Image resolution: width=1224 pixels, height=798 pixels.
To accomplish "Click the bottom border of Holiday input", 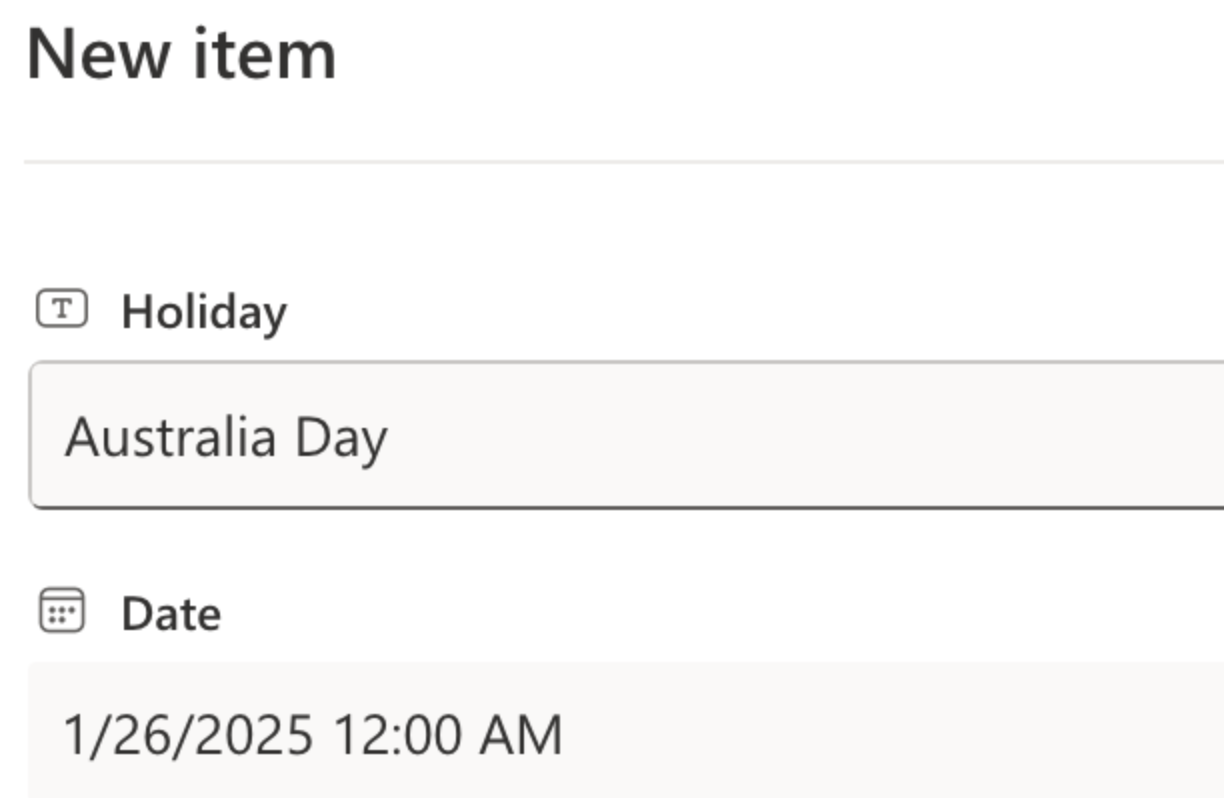I will pyautogui.click(x=620, y=507).
